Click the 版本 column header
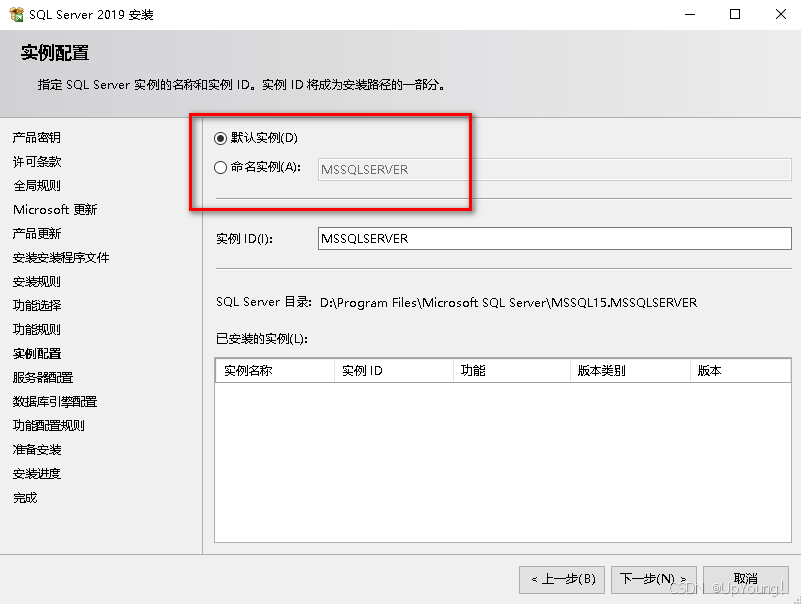Screen dimensions: 801x604 [x=741, y=370]
